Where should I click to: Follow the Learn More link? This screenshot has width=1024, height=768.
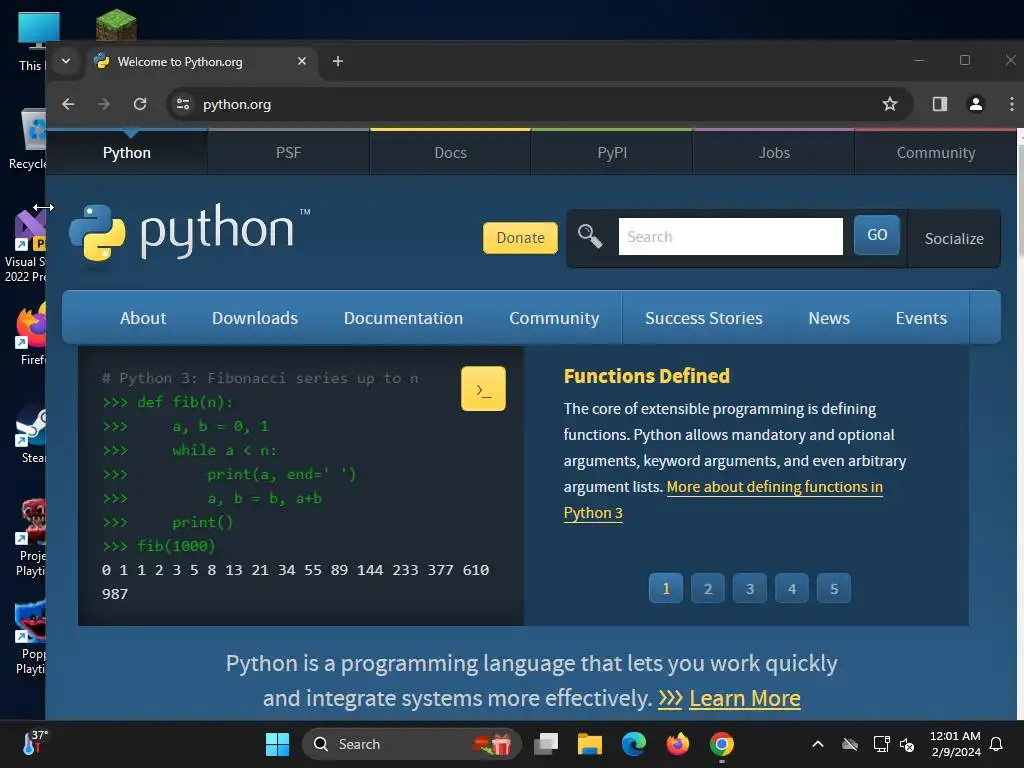tap(744, 698)
